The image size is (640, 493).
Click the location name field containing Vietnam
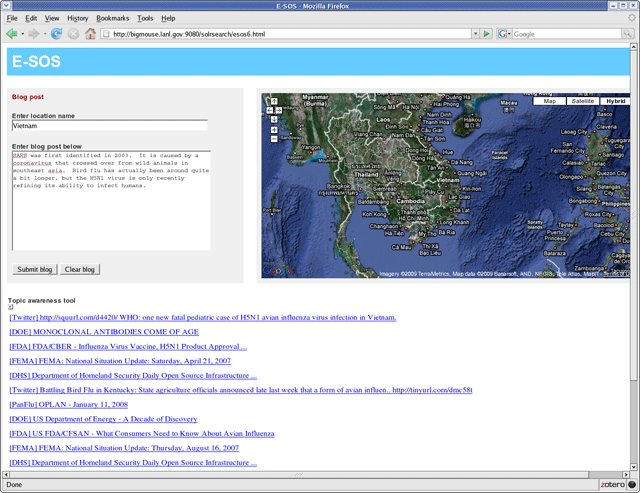pos(110,126)
